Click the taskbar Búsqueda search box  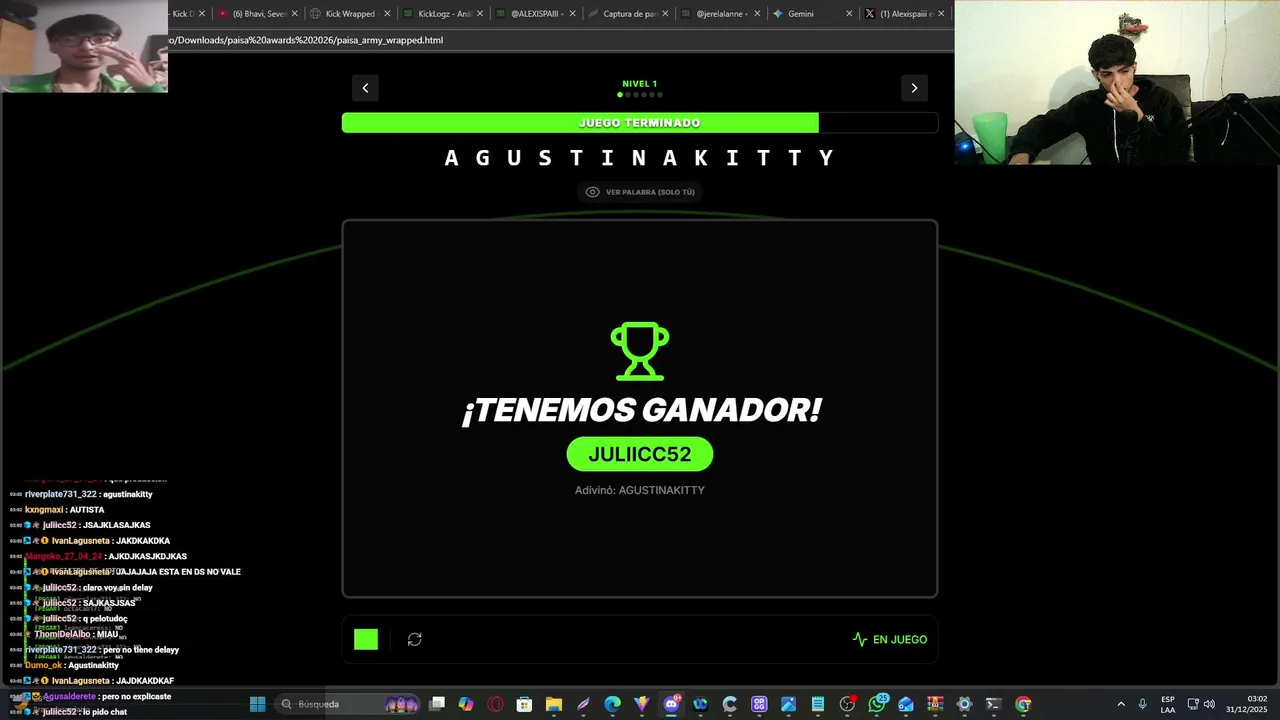(347, 704)
